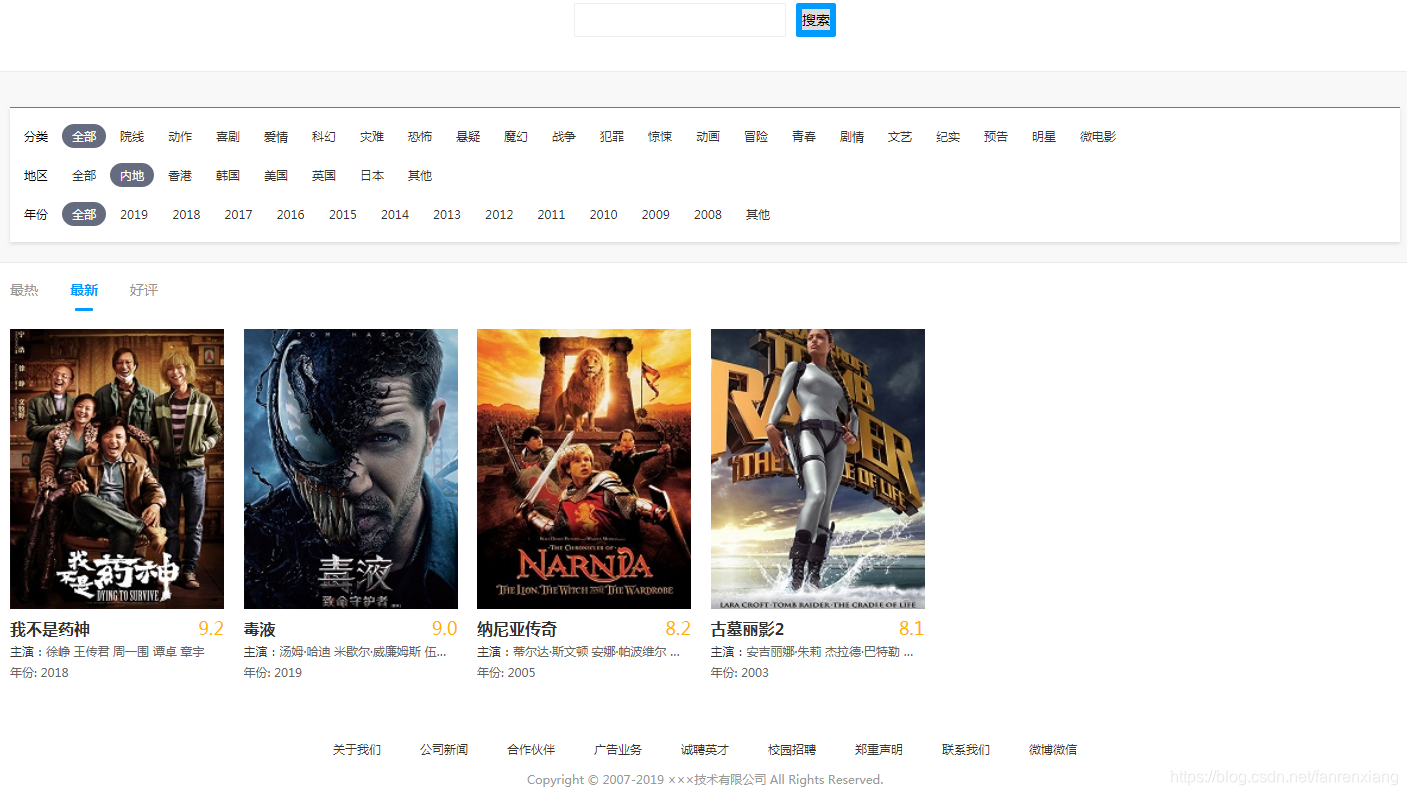Filter category by 灾难
Image resolution: width=1407 pixels, height=795 pixels.
[x=372, y=136]
